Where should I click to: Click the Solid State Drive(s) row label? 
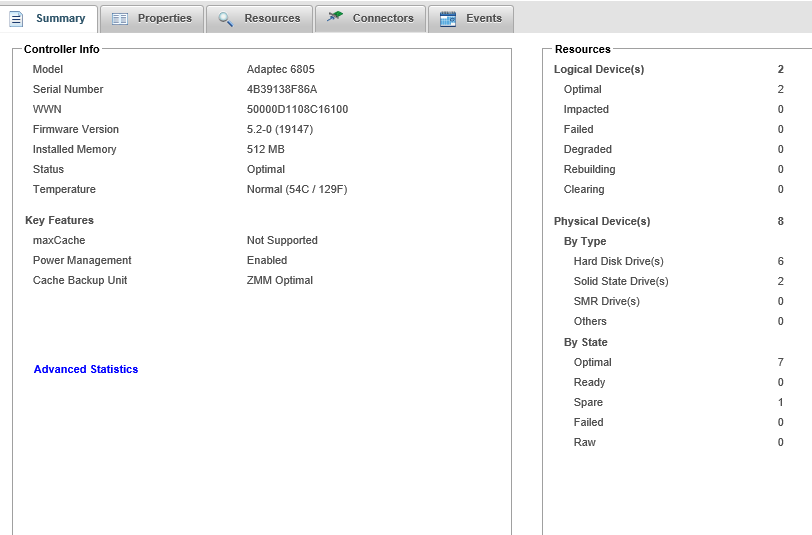pos(621,282)
